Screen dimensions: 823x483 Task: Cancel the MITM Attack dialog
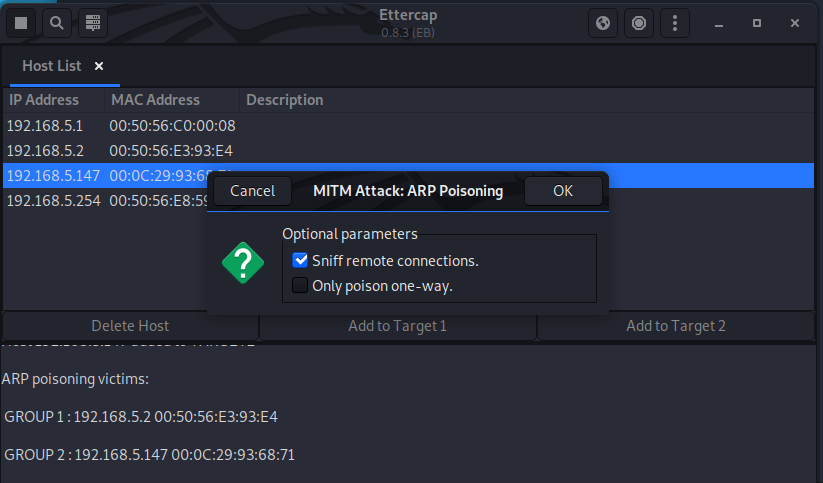(x=252, y=190)
